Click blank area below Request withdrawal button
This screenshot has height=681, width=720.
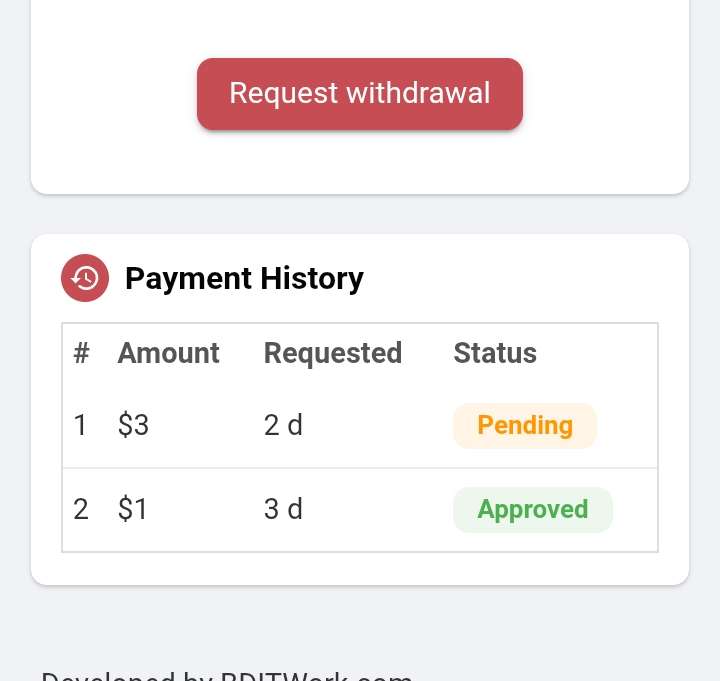360,163
